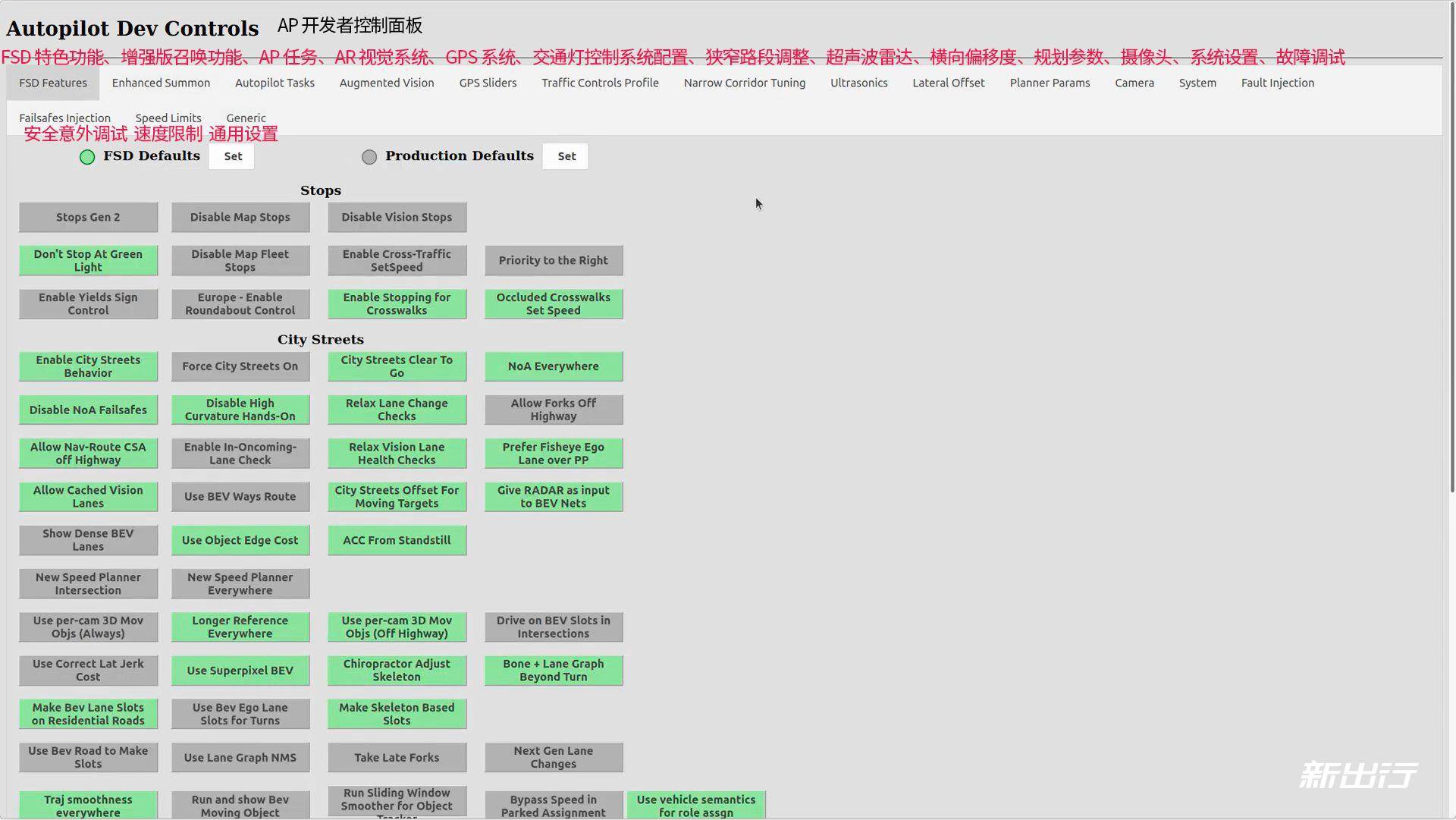Toggle Drive on BEV Slots in Intersections
The image size is (1456, 820).
tap(554, 627)
